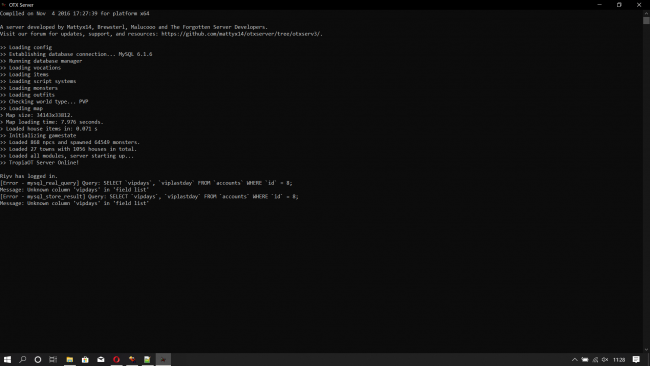Click the '>> TropiaOT Server Online!' line

[x=39, y=162]
